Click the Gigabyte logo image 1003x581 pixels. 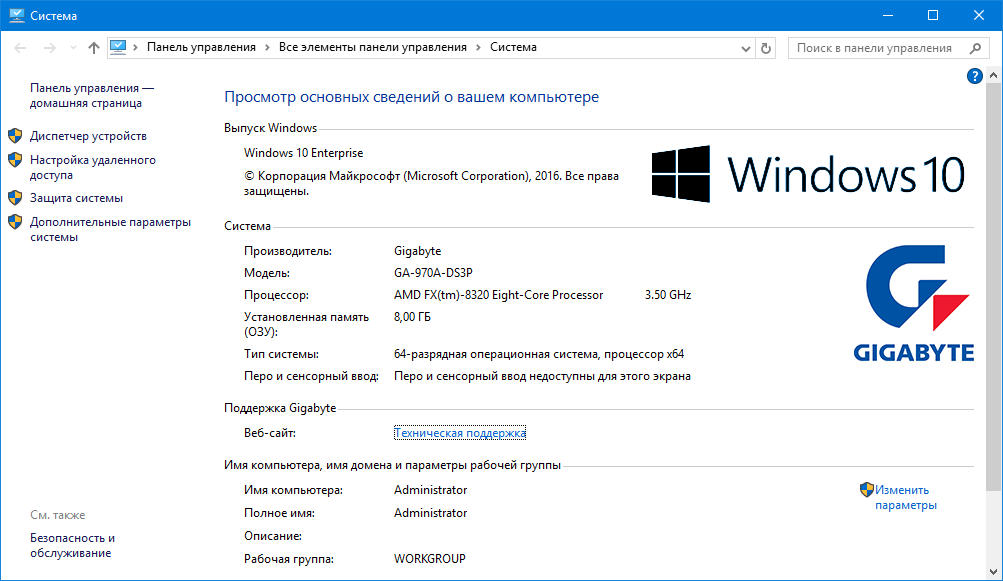913,304
